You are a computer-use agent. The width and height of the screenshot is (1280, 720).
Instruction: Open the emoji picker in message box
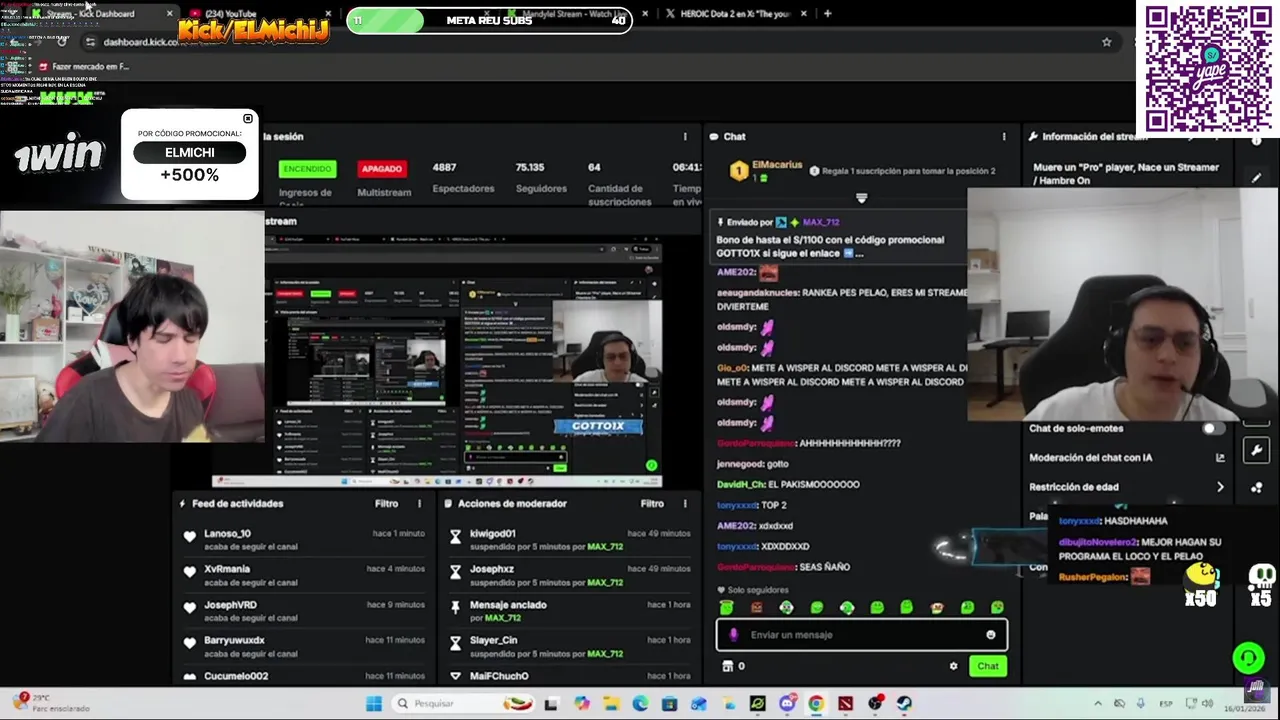[991, 635]
